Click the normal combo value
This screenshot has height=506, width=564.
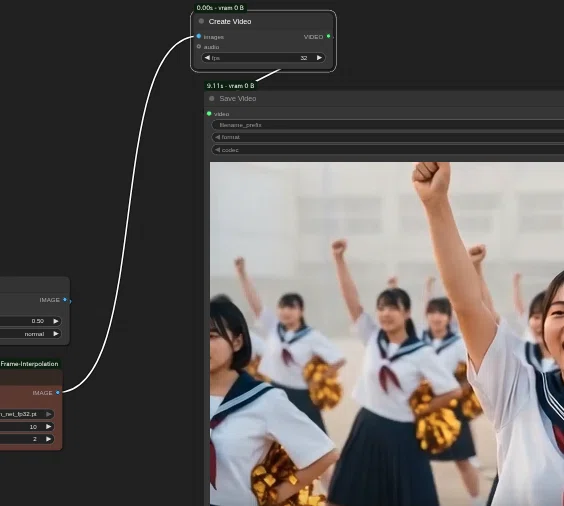34,334
